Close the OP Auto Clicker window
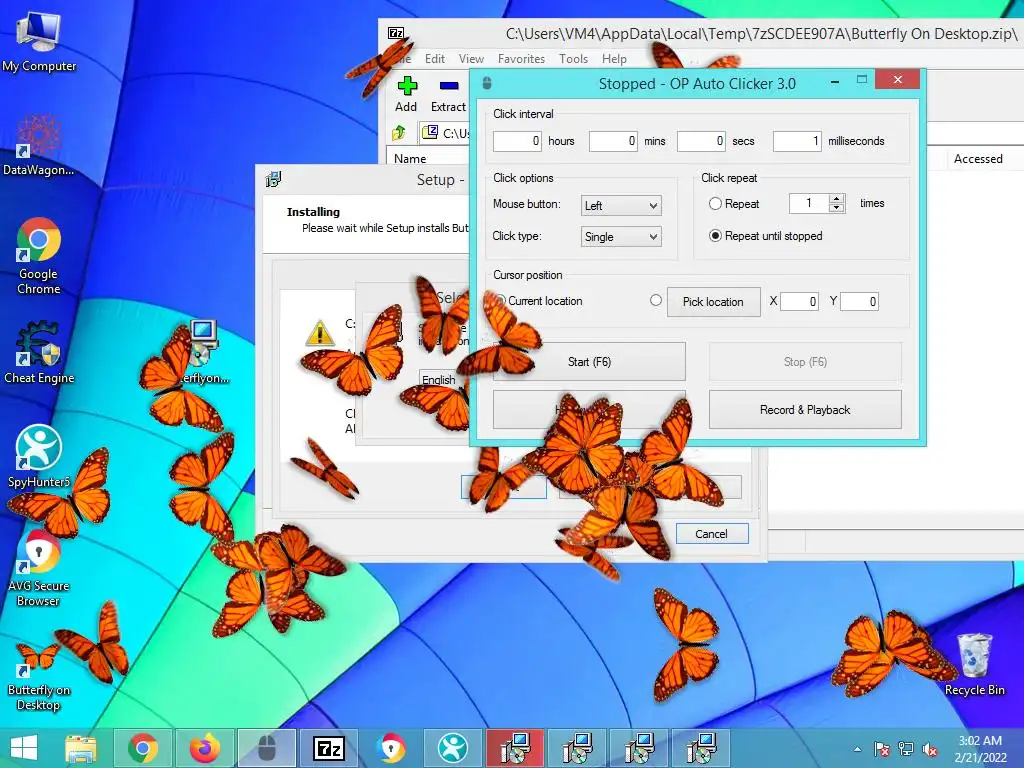 point(898,80)
